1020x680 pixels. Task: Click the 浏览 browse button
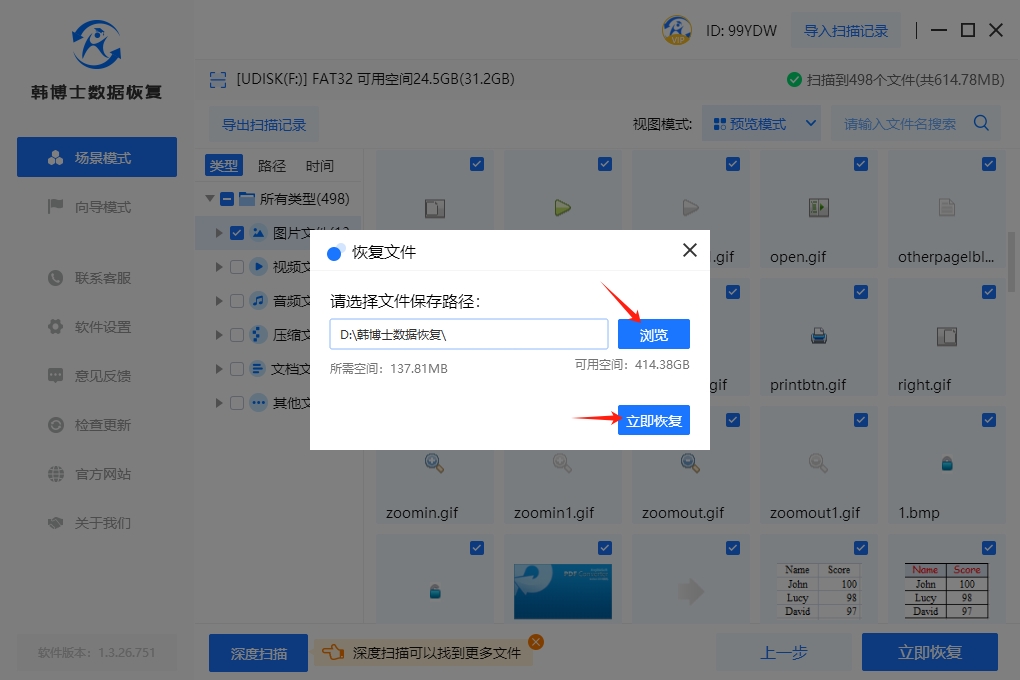[653, 335]
